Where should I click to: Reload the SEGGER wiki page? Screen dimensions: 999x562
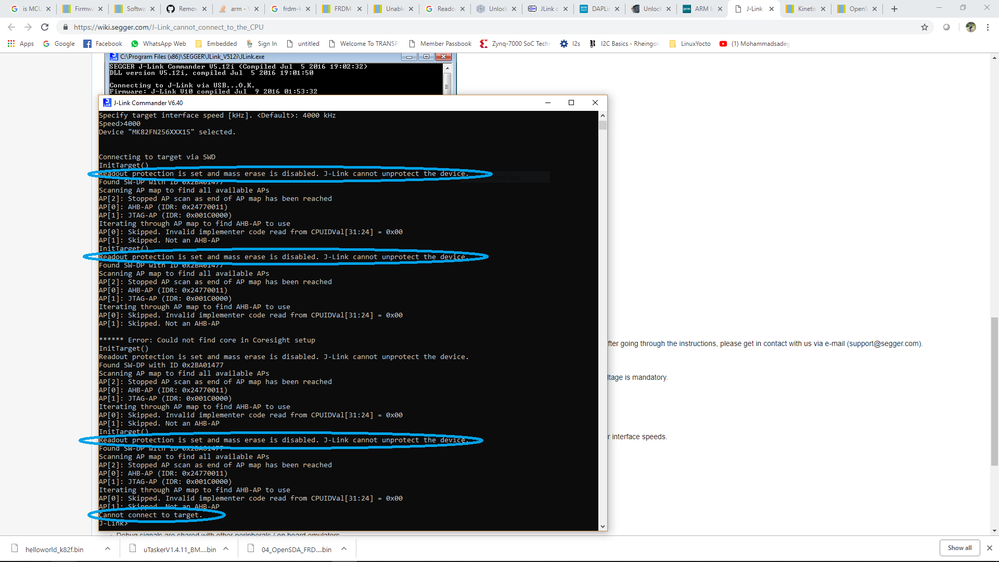[x=45, y=27]
